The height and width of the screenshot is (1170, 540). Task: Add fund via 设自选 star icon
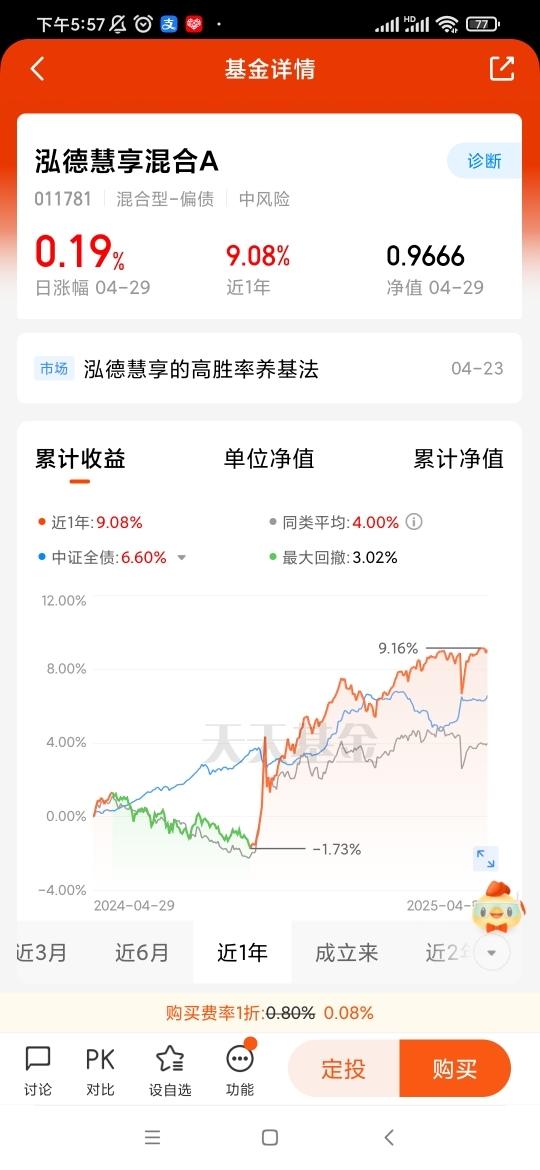(170, 1070)
